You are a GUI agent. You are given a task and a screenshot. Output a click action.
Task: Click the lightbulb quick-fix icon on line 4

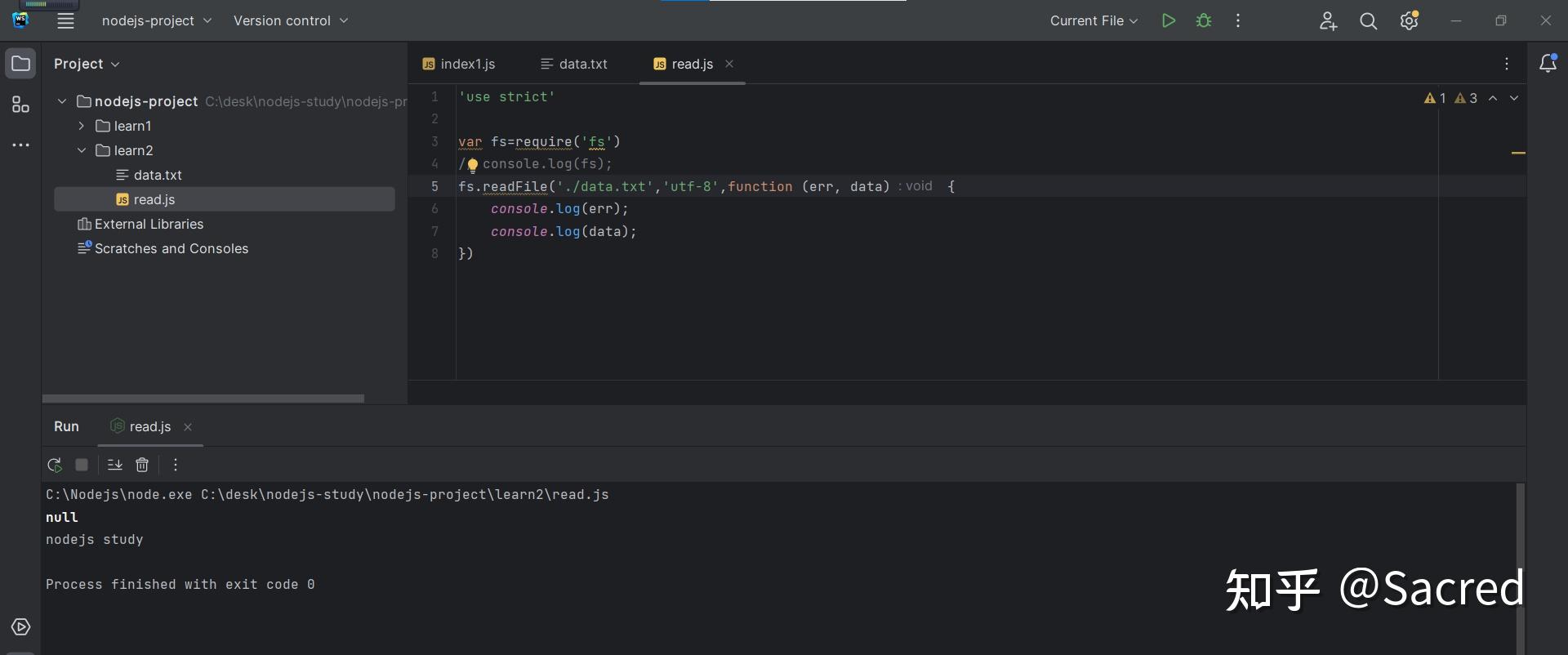click(472, 165)
